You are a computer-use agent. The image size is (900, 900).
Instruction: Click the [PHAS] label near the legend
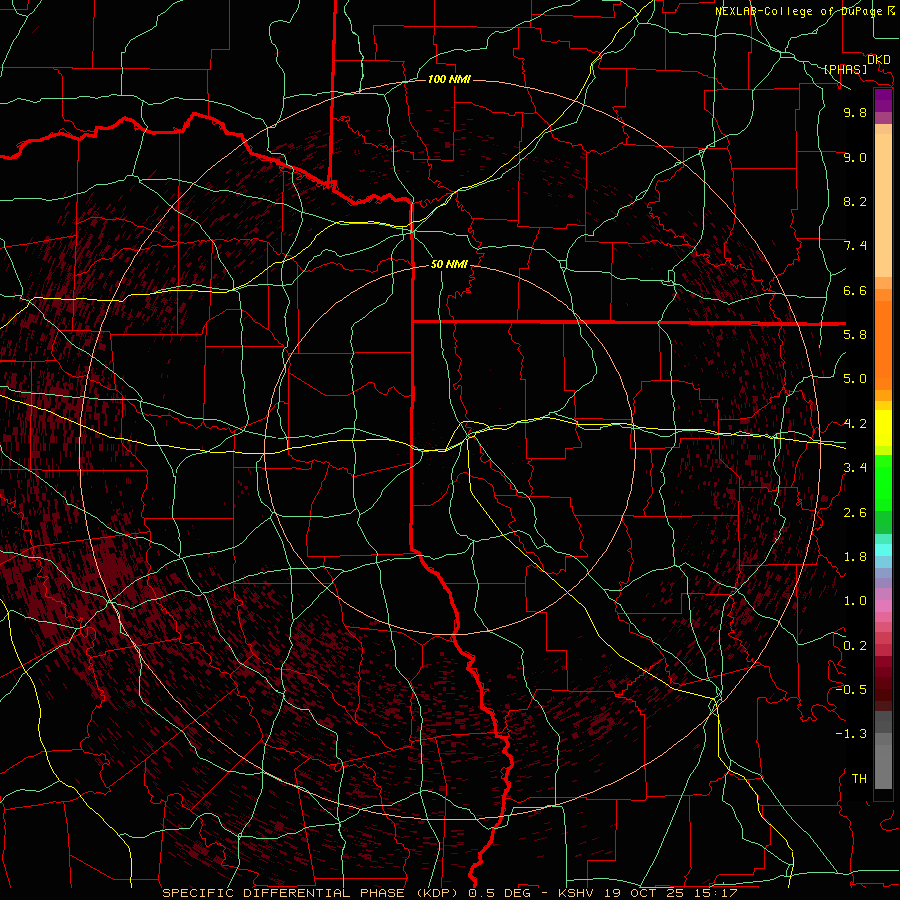[845, 69]
